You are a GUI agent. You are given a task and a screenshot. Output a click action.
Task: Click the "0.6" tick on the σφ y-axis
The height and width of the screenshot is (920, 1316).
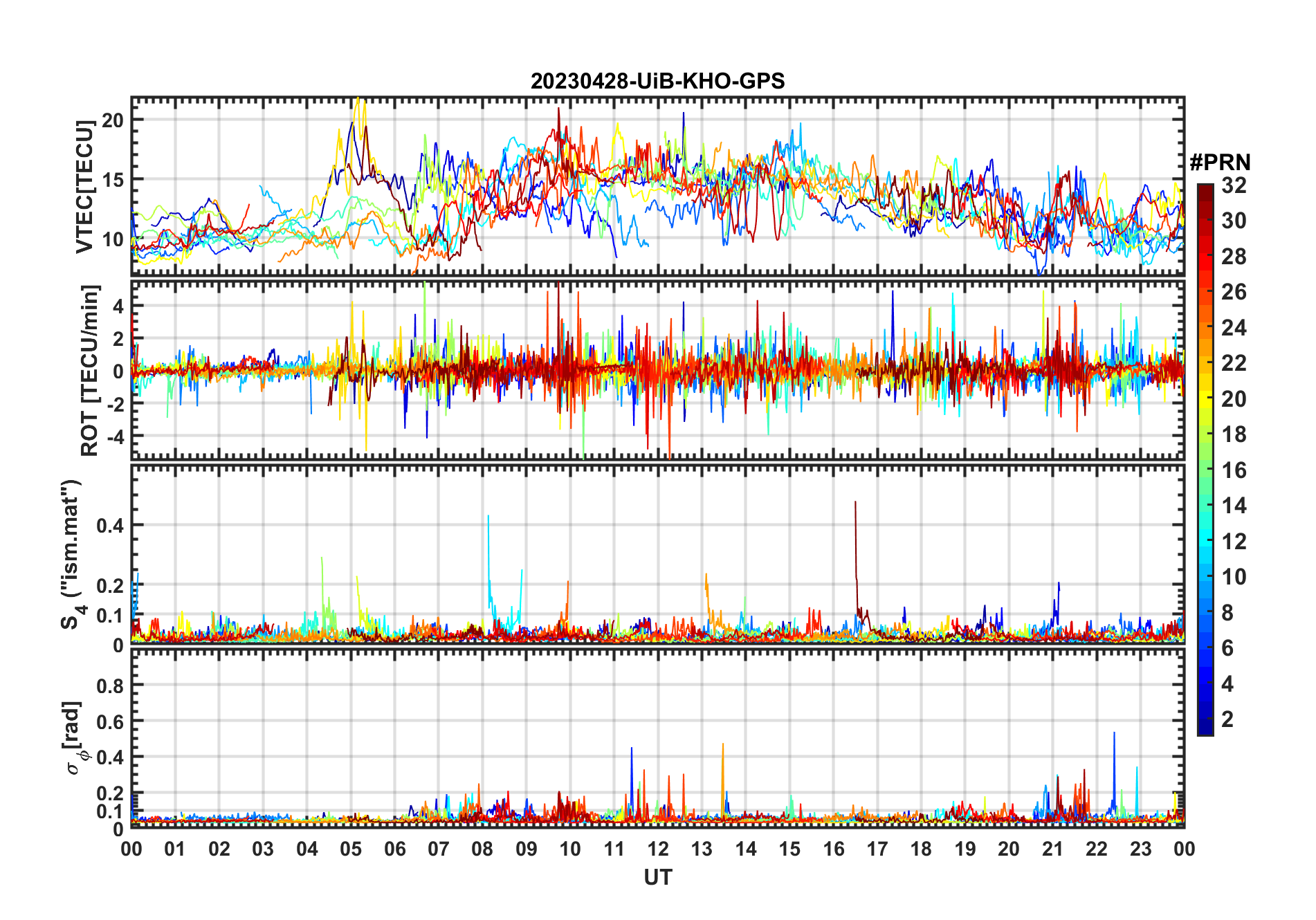[x=110, y=721]
